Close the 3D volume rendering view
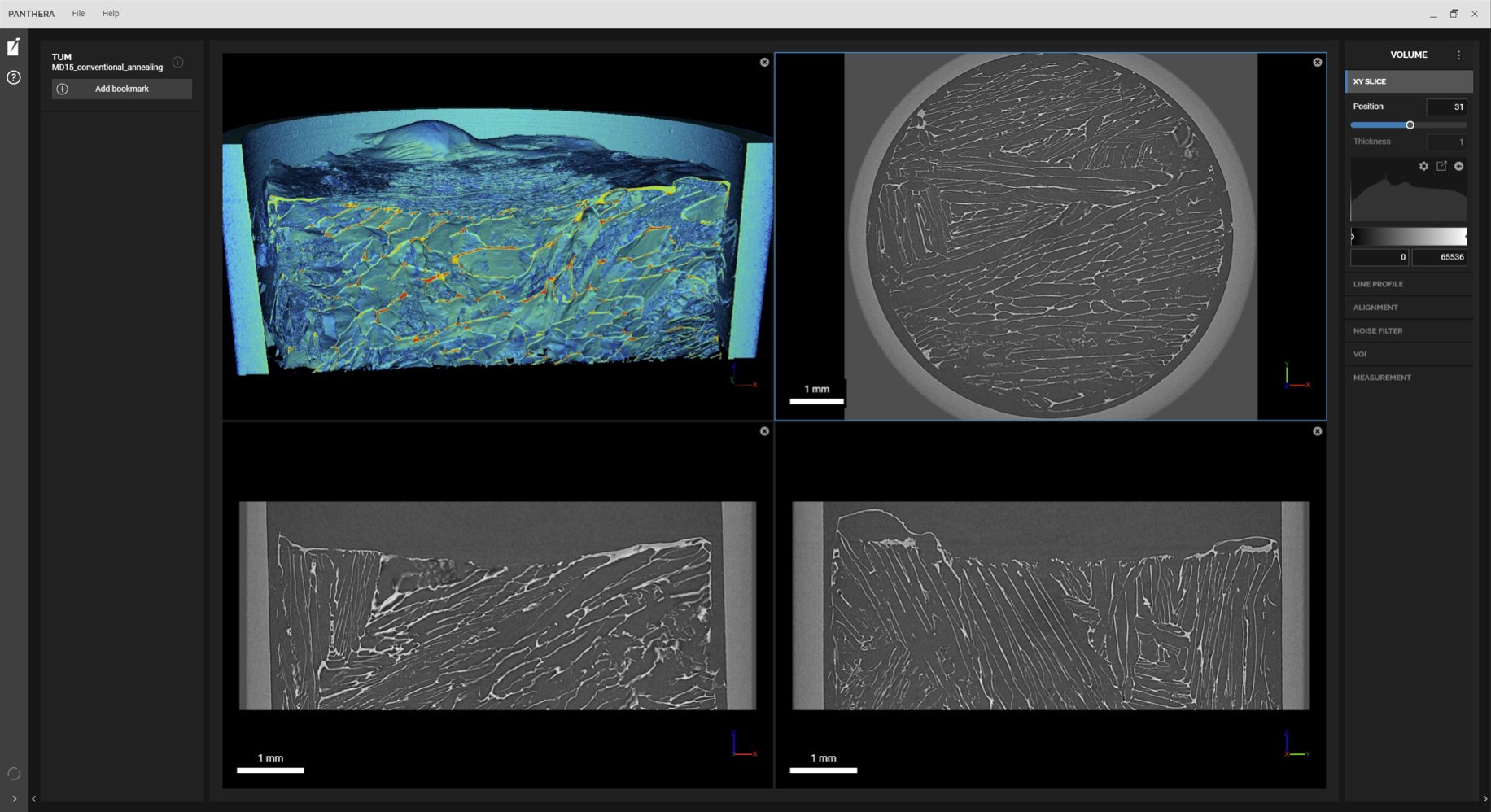The height and width of the screenshot is (812, 1491). pyautogui.click(x=763, y=62)
